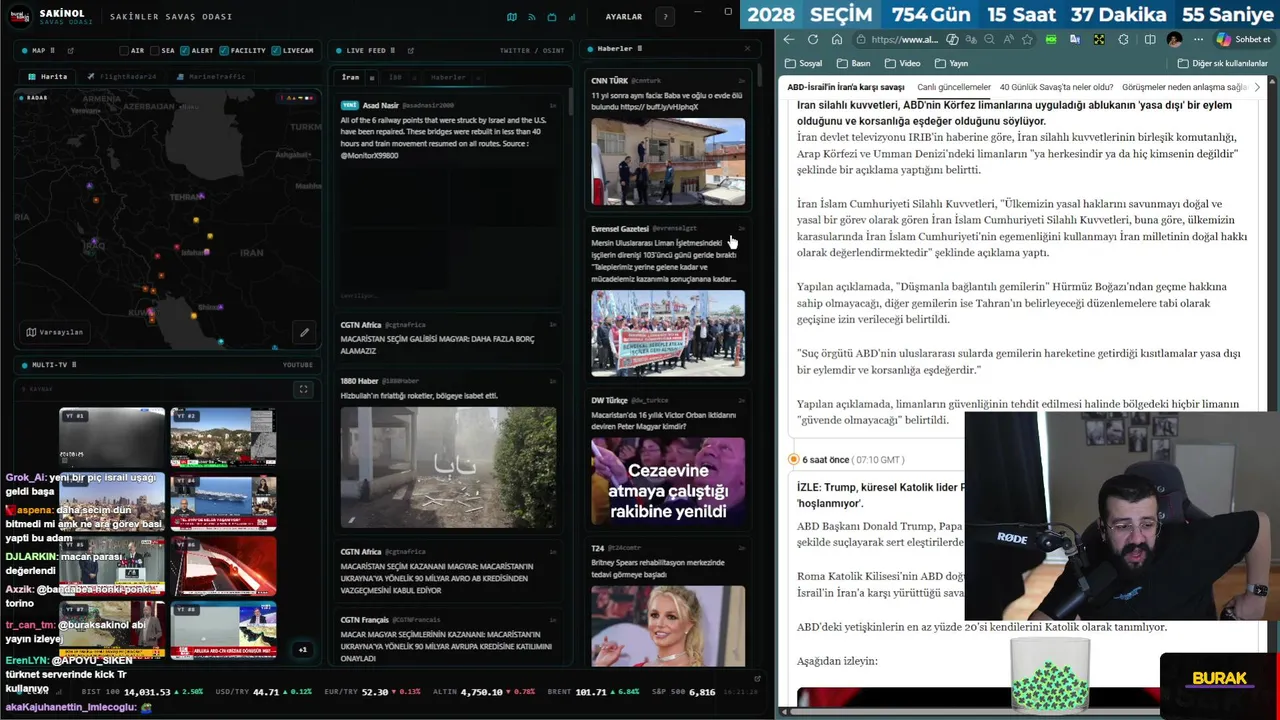
Task: Switch to the MarineTraffic tab
Action: 209,76
